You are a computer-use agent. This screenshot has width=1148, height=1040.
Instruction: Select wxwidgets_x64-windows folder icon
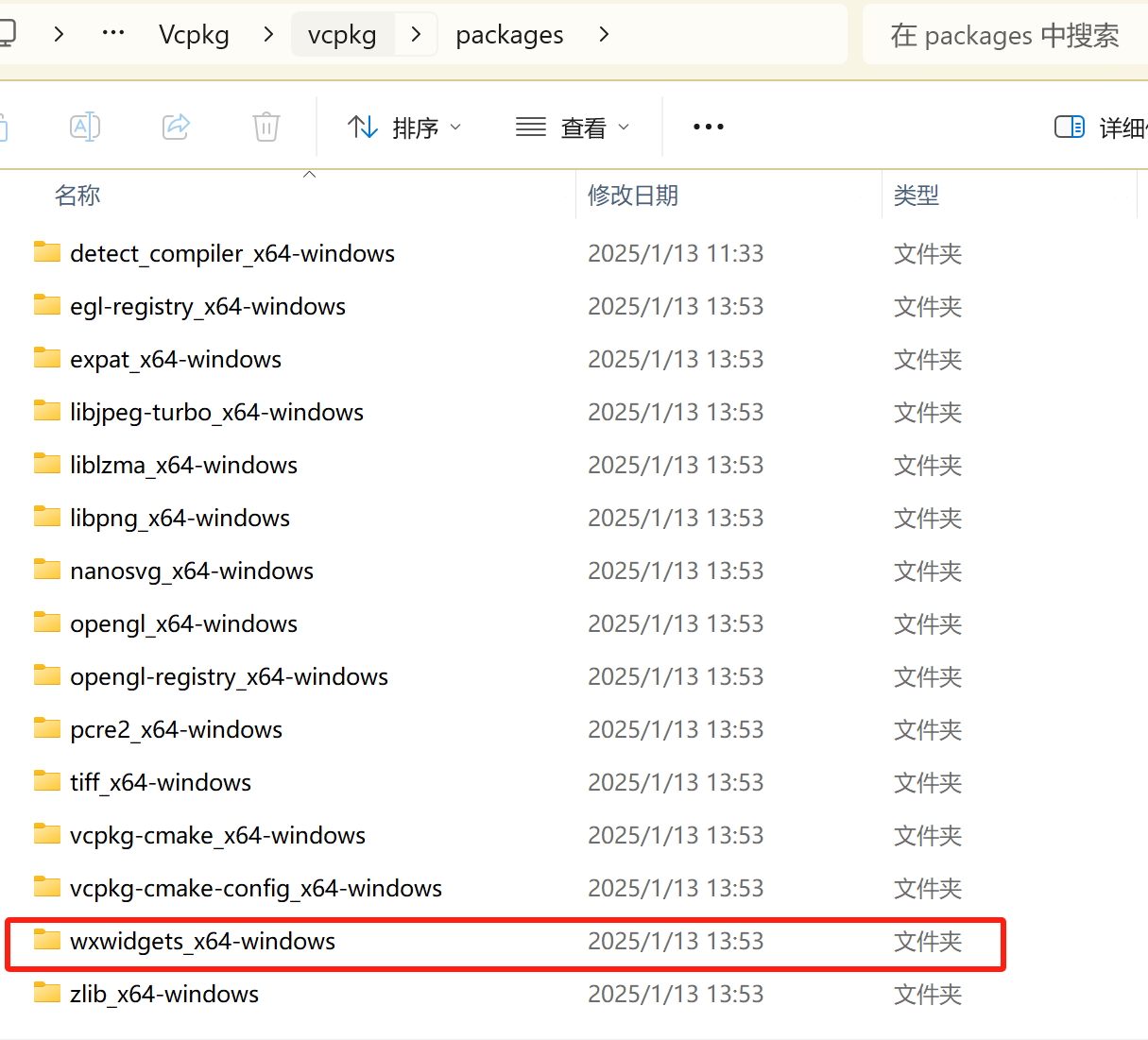pos(47,940)
